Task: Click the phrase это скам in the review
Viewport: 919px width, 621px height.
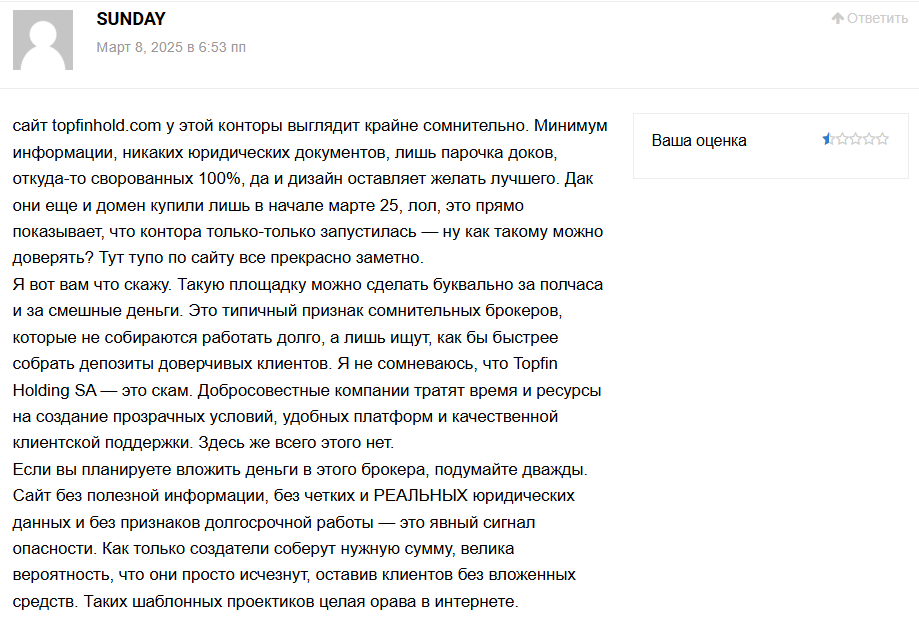Action: point(156,390)
